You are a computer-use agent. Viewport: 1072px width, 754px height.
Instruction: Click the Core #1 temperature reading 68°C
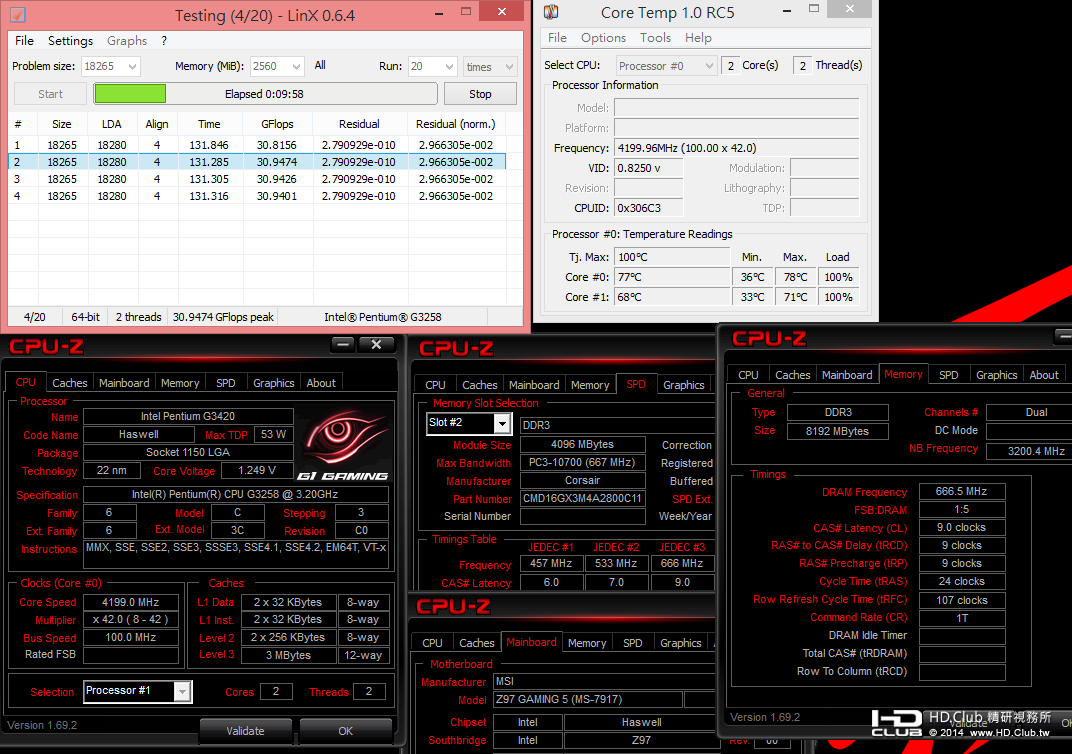click(x=672, y=297)
